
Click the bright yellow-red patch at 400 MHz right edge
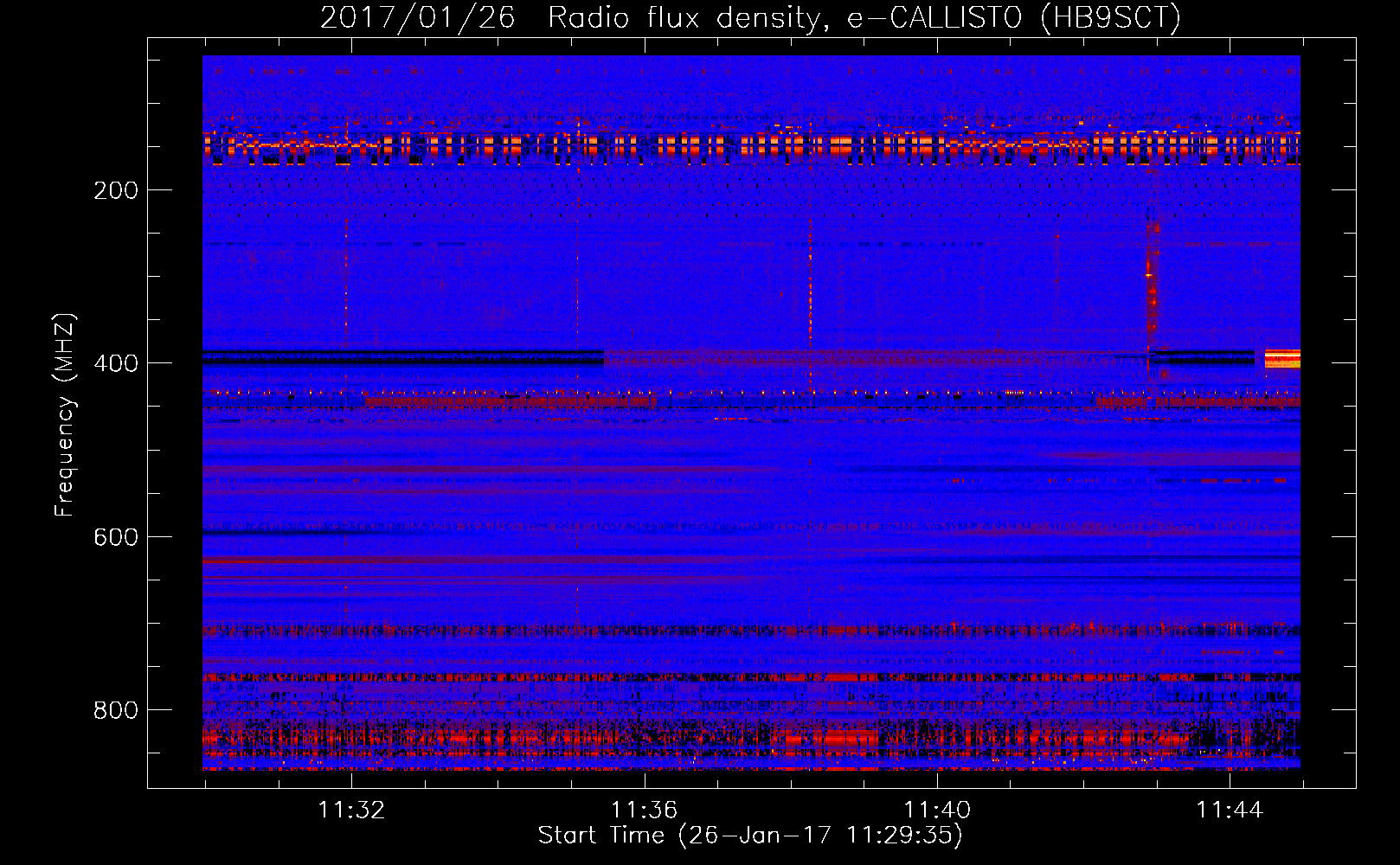point(1282,359)
